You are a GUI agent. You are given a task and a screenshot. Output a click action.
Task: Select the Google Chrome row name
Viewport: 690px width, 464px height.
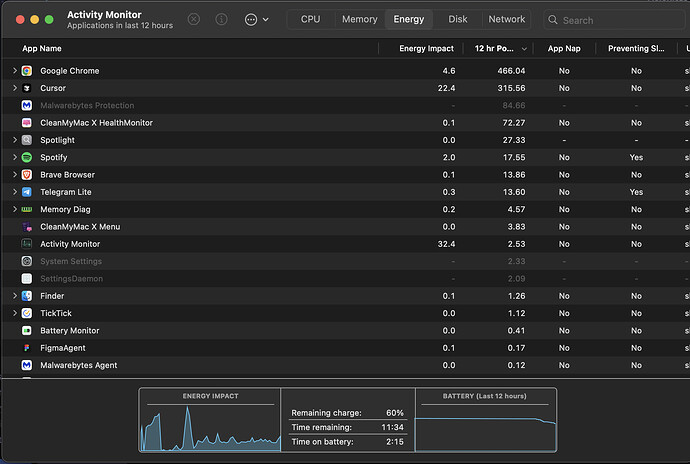click(70, 71)
